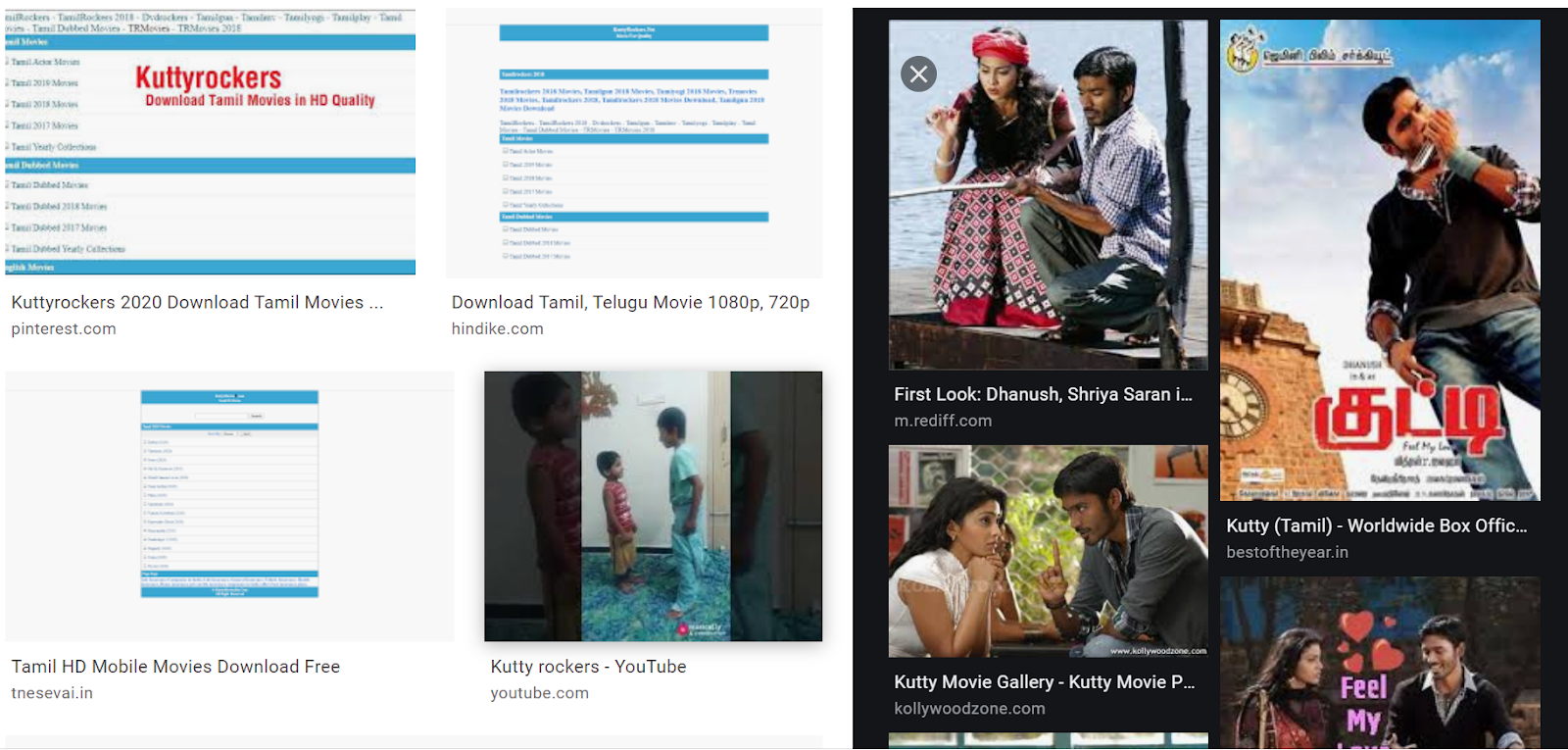
Task: Open Kutty Movie Gallery title link
Action: 1044,681
